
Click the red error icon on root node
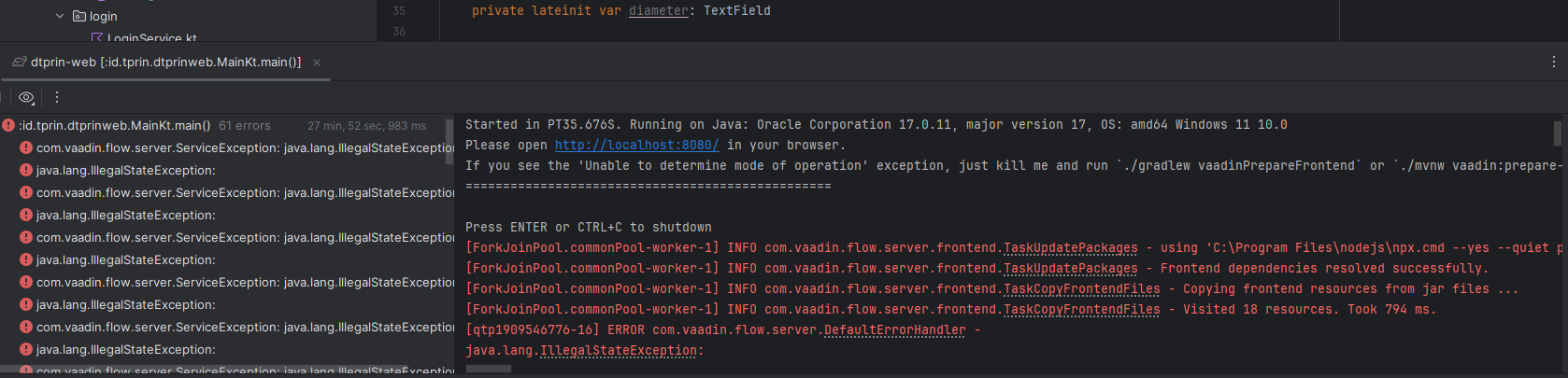click(8, 126)
